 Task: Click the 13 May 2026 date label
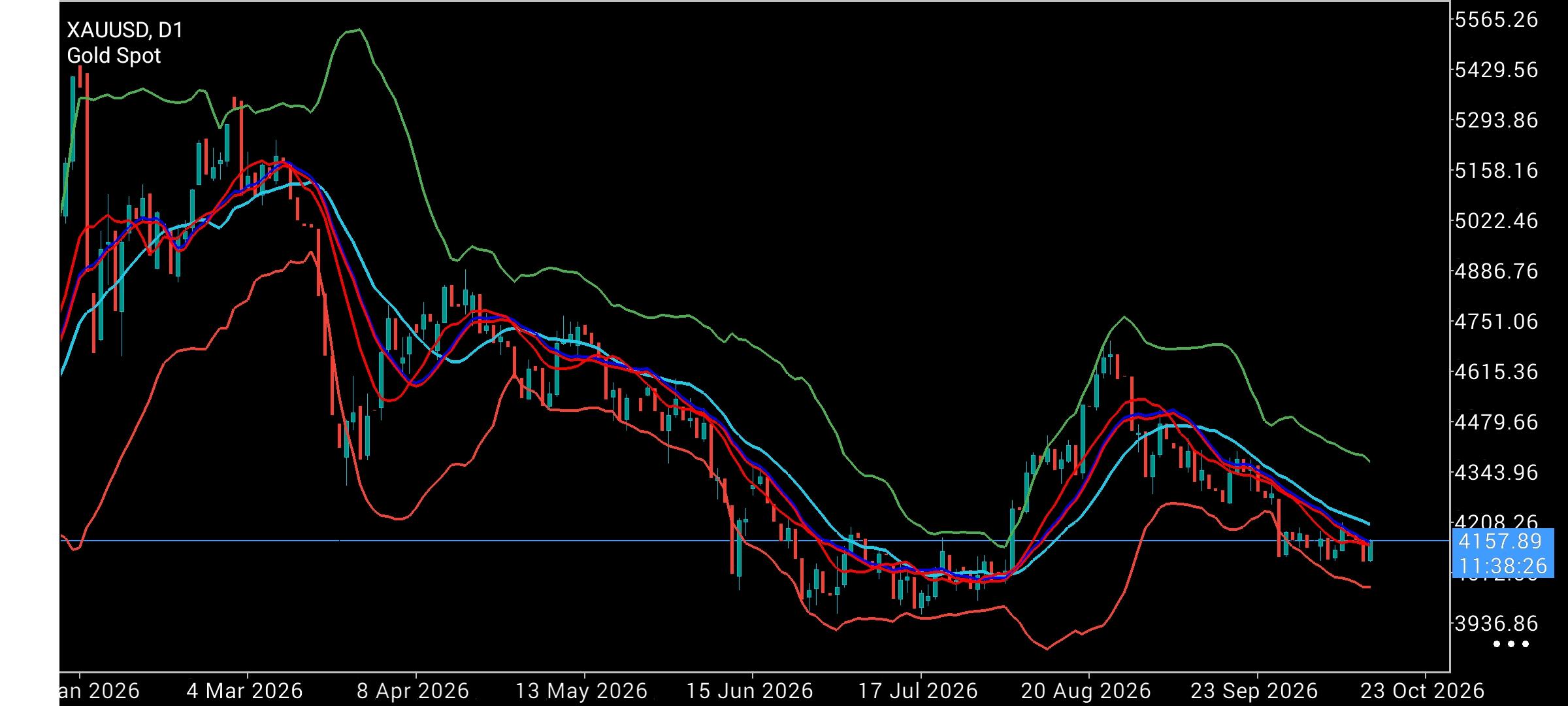[x=581, y=691]
